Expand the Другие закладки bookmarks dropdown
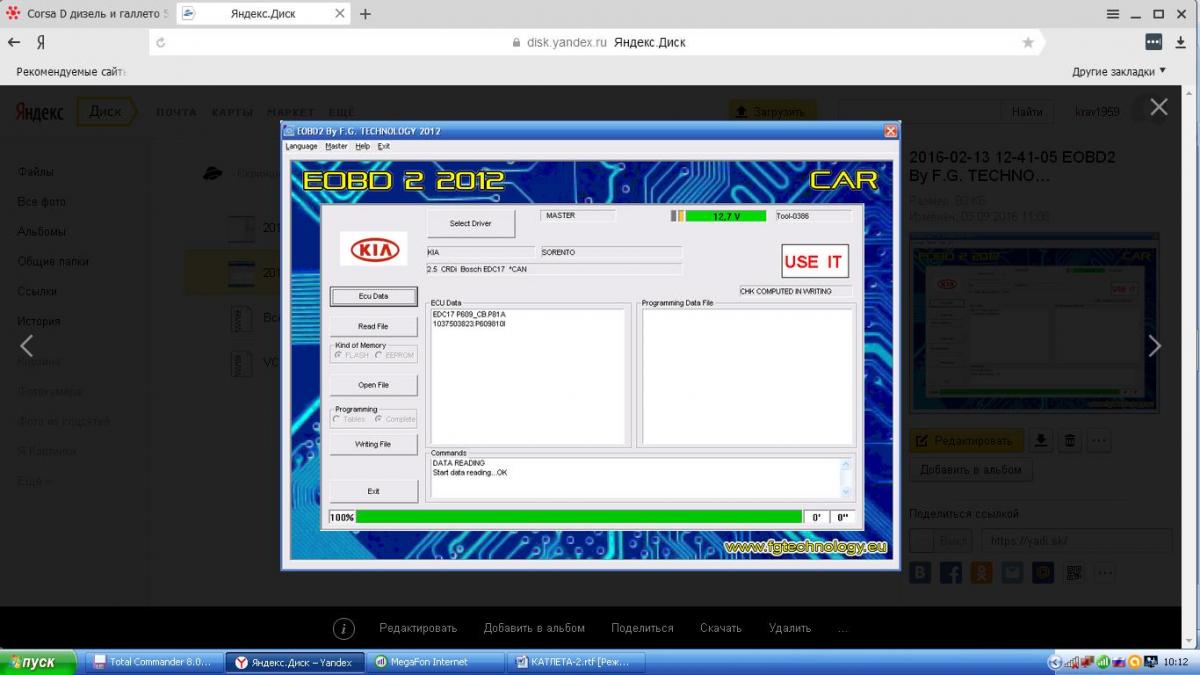This screenshot has width=1200, height=675. (1119, 72)
